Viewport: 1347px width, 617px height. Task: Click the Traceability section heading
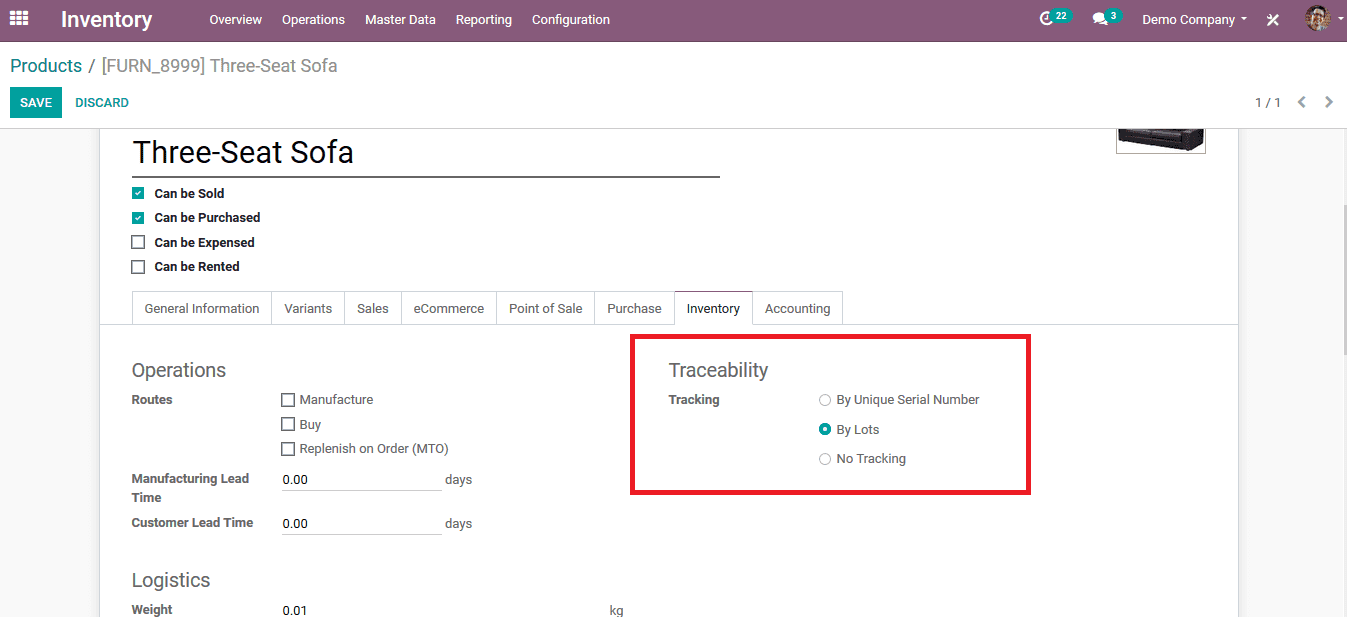click(718, 370)
